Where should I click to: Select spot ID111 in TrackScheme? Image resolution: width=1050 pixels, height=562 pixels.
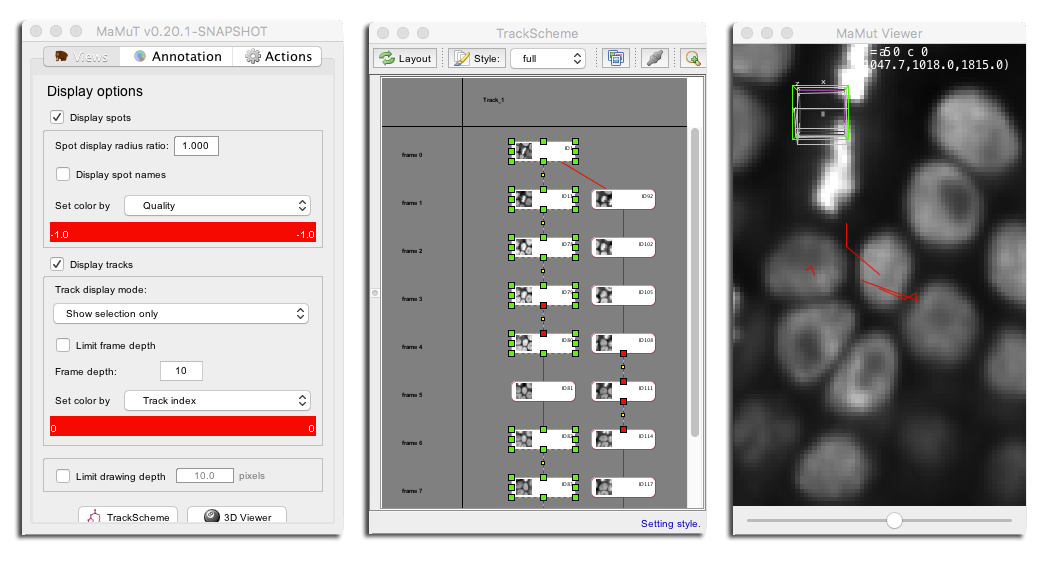(x=623, y=391)
